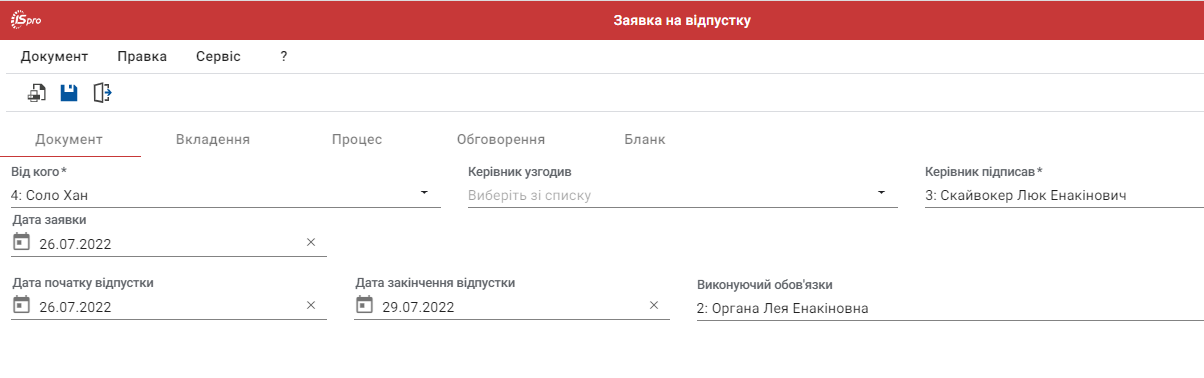Click the Виконуючий обов'язки input field
The image size is (1204, 378).
point(950,308)
